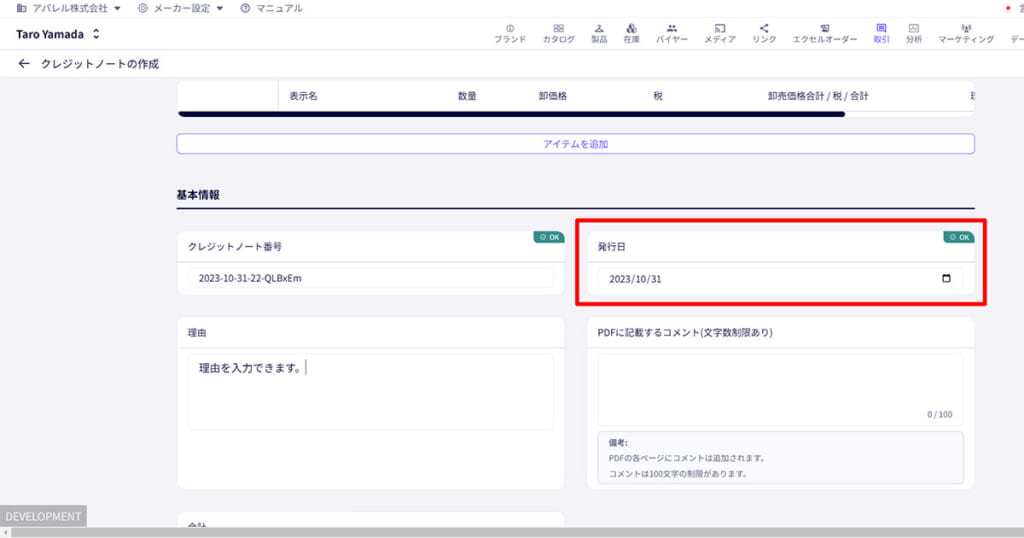Screen dimensions: 1024x538
Task: Open the マニュアル help link
Action: (x=272, y=8)
